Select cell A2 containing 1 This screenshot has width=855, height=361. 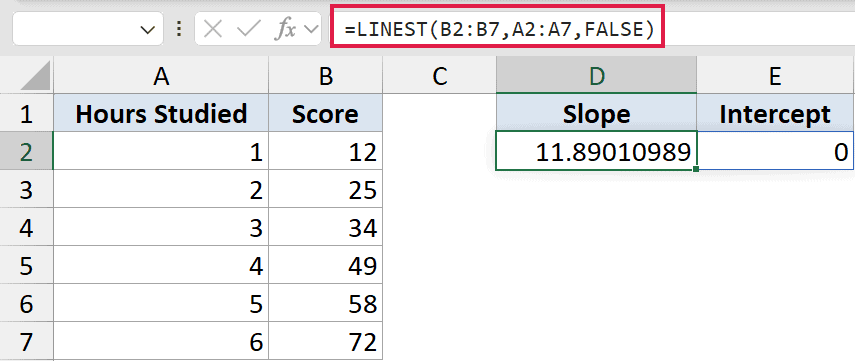coord(161,151)
